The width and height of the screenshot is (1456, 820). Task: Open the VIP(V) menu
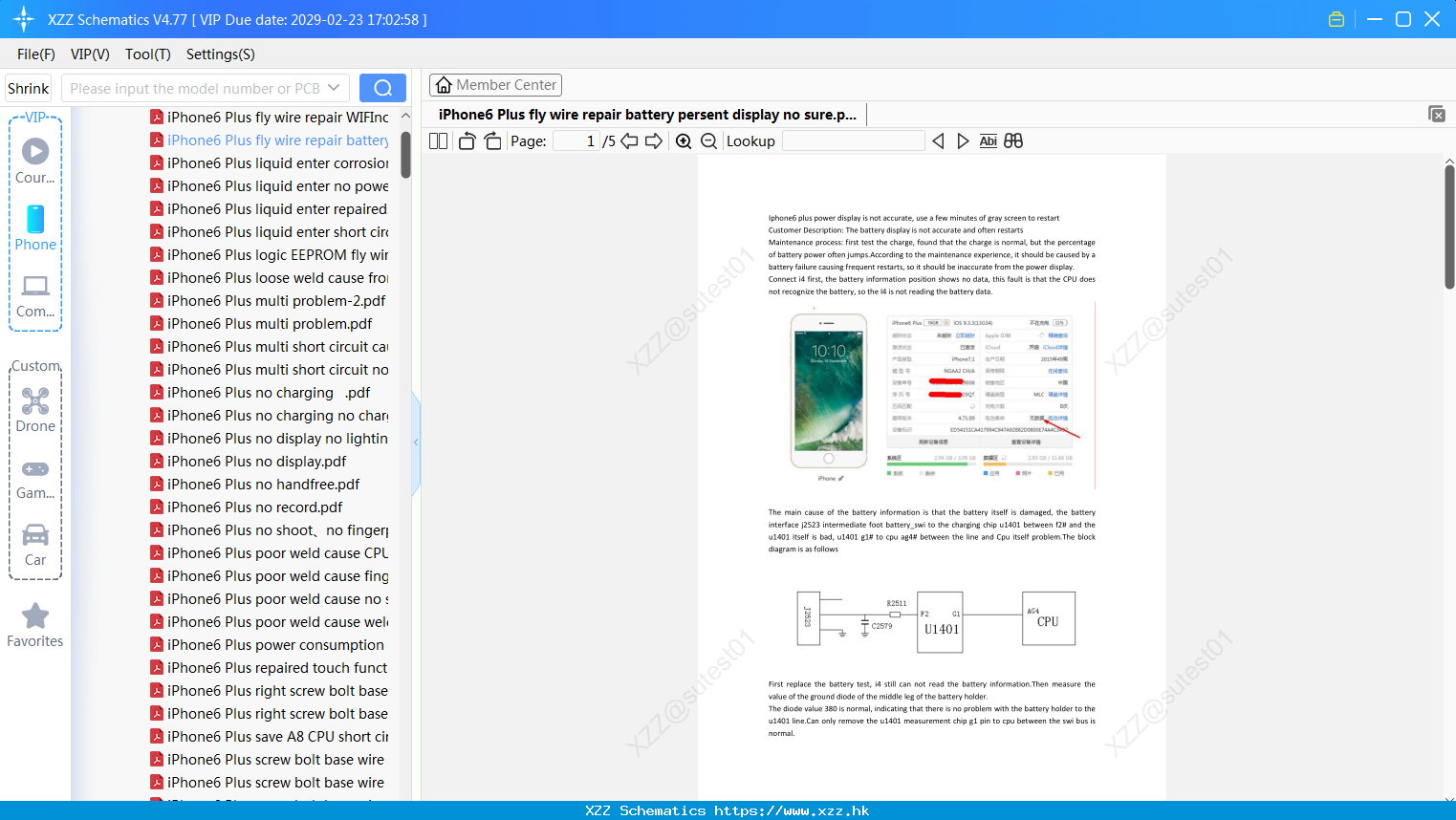tap(90, 54)
